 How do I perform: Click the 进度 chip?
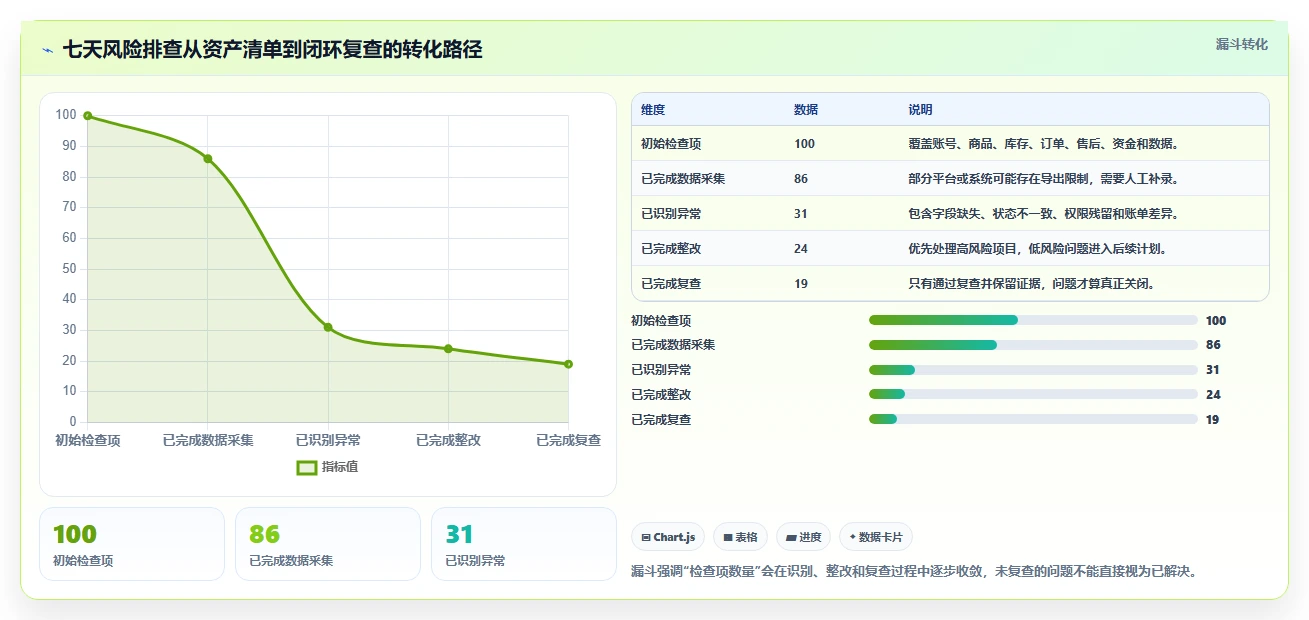click(803, 537)
